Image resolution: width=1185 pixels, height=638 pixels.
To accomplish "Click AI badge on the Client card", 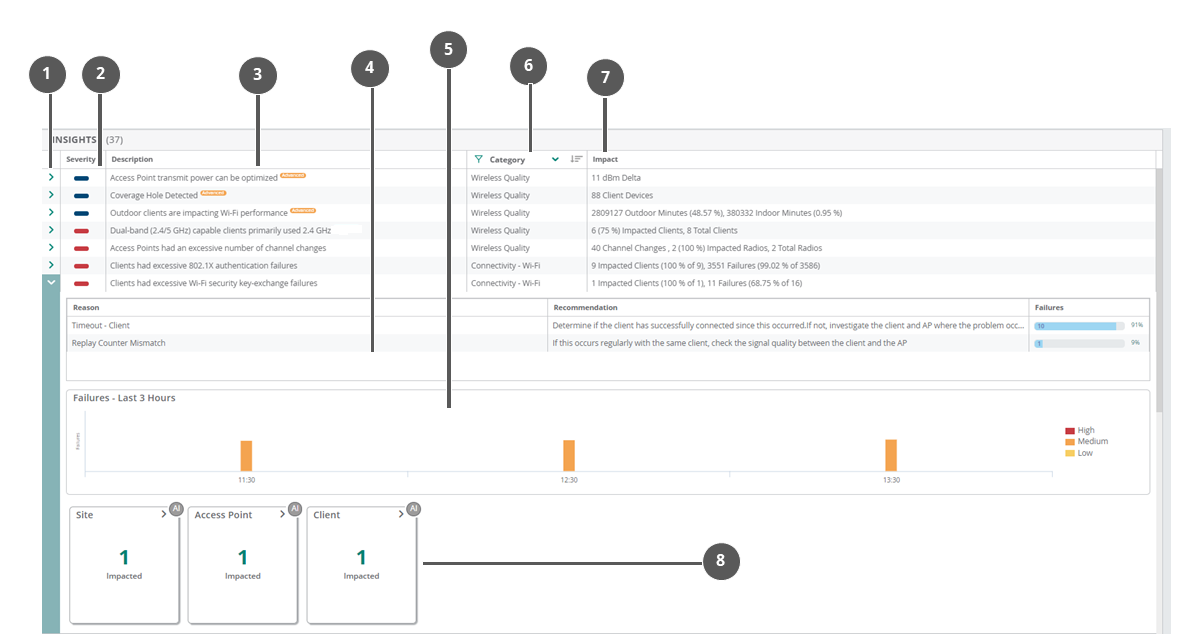I will 413,509.
